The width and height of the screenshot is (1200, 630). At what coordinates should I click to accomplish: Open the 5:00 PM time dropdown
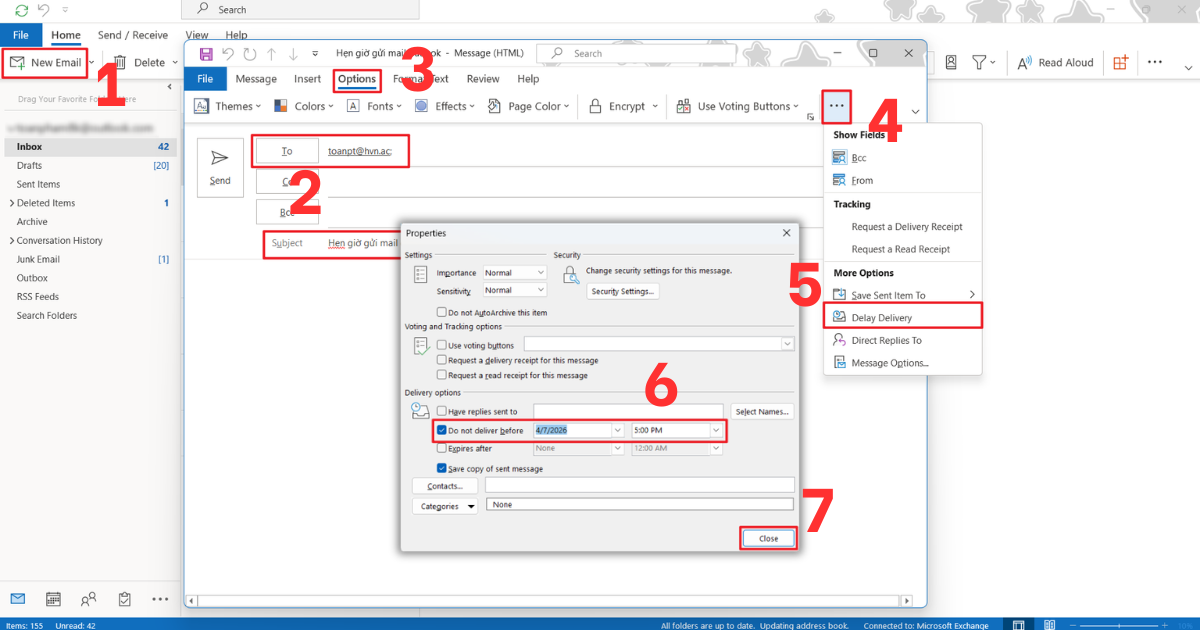point(715,430)
